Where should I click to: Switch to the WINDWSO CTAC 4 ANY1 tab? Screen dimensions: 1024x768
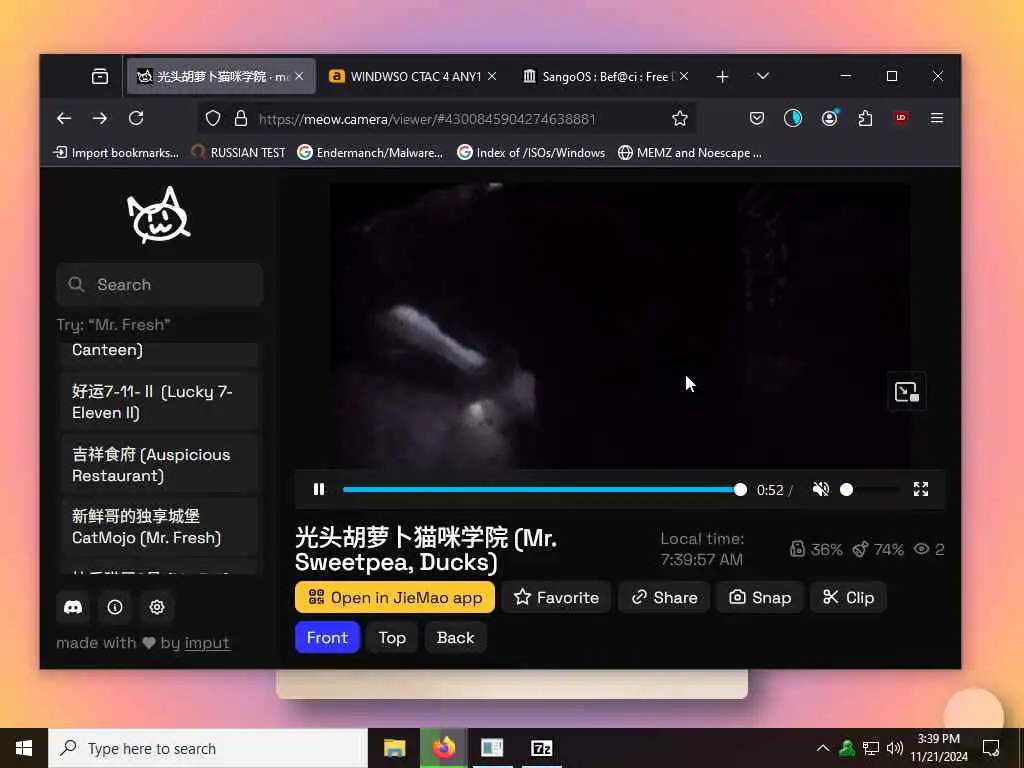pos(414,76)
